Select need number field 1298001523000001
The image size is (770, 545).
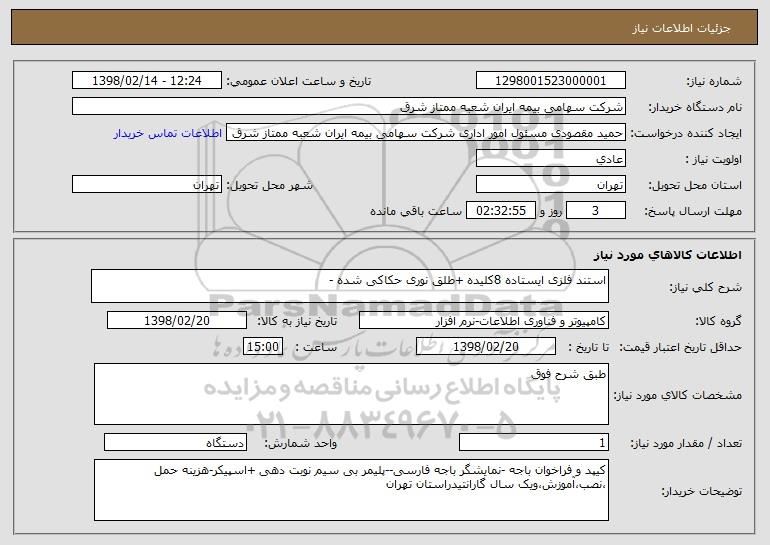pos(550,81)
